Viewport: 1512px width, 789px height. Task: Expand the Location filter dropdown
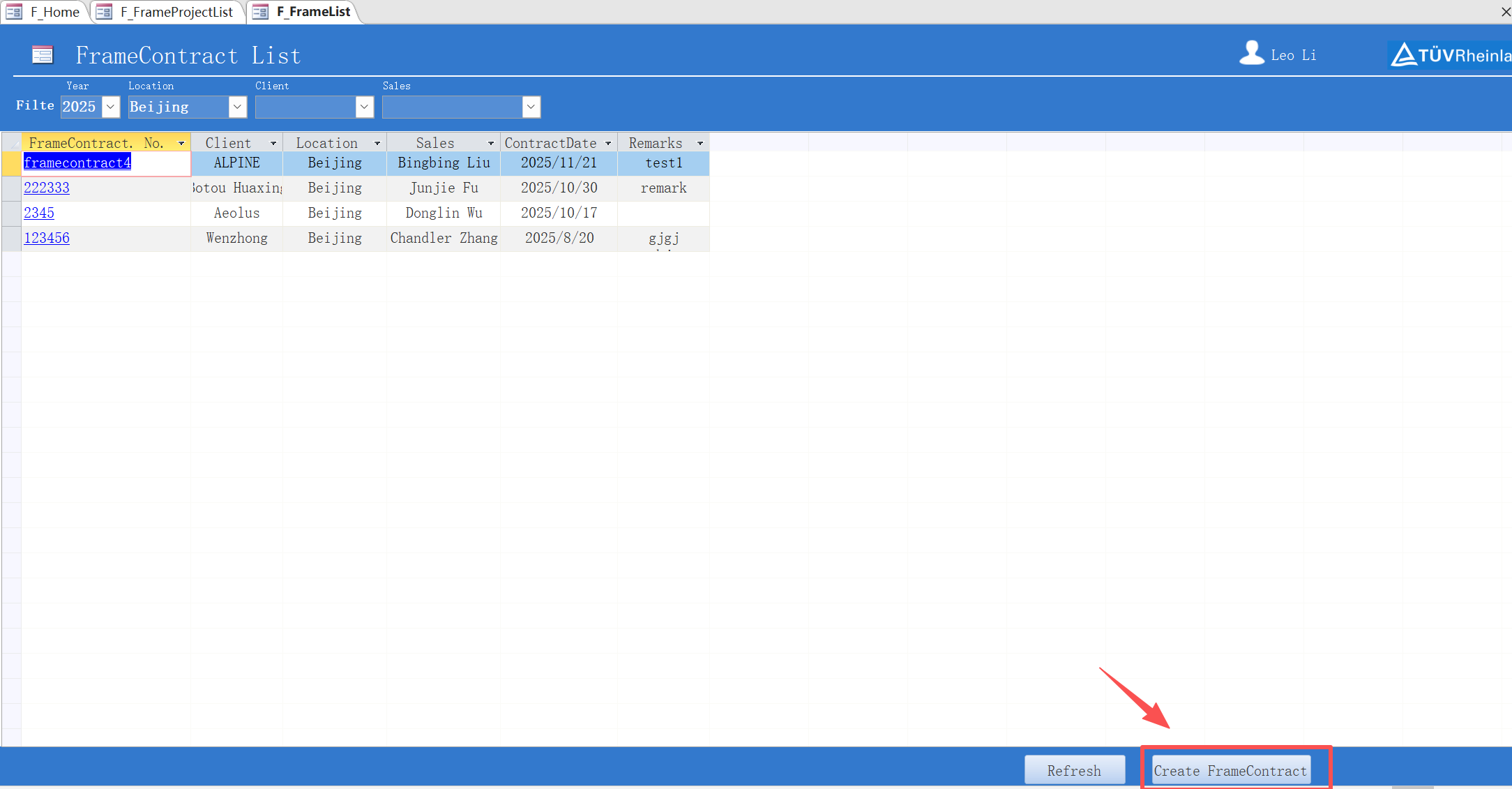(x=237, y=107)
